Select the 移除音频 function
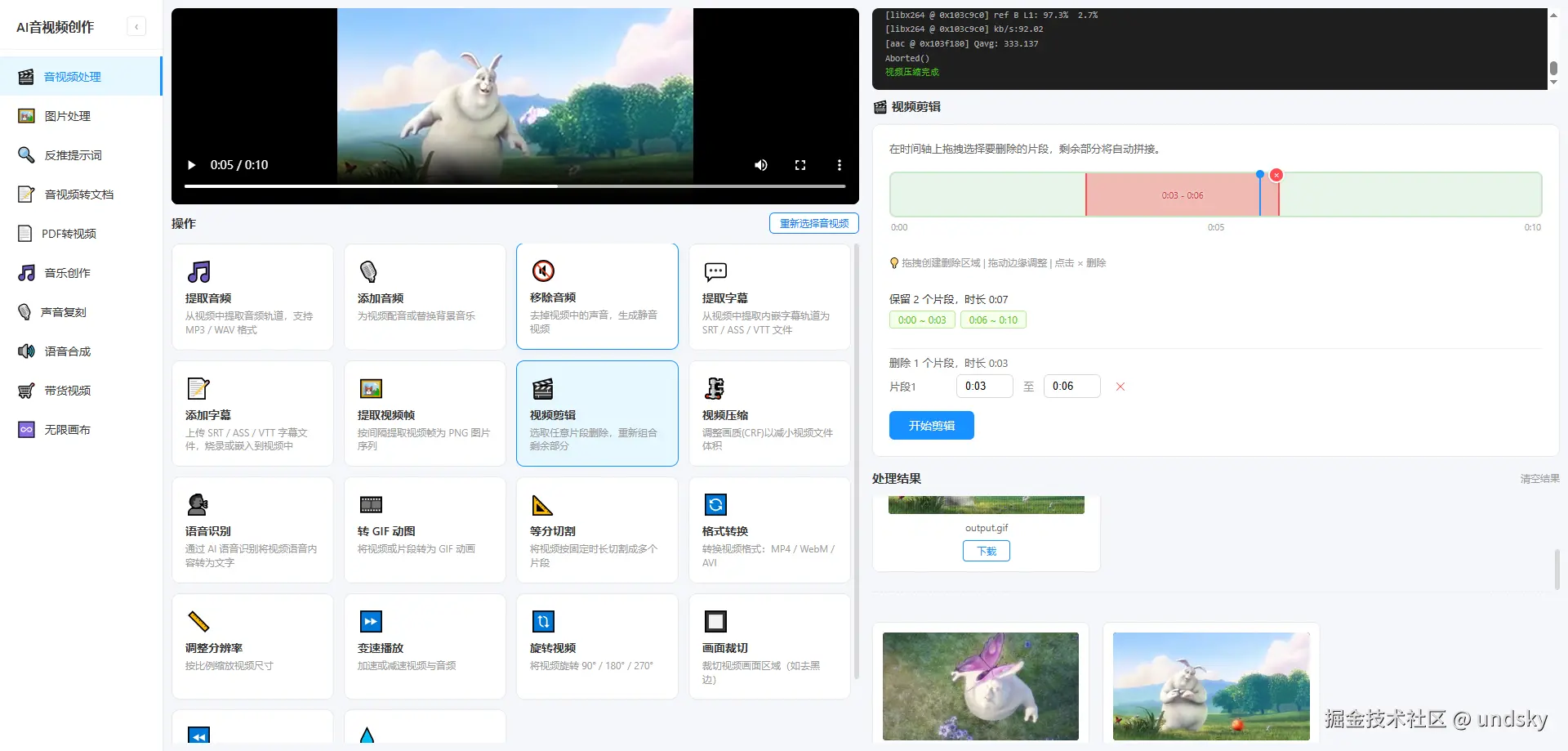Image resolution: width=1568 pixels, height=751 pixels. (597, 297)
